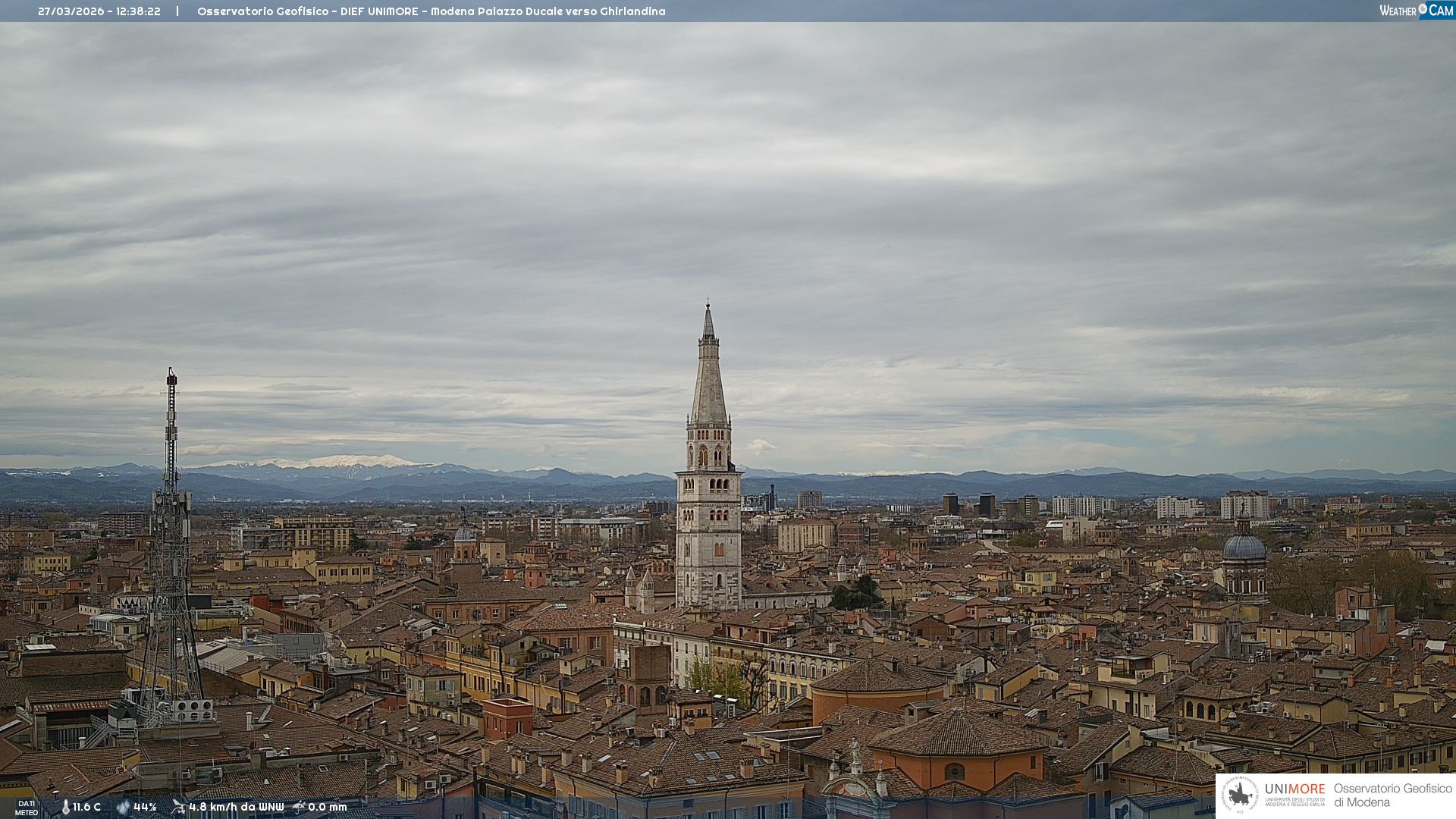Click the DATI METEO label
Image resolution: width=1456 pixels, height=819 pixels.
coord(27,808)
